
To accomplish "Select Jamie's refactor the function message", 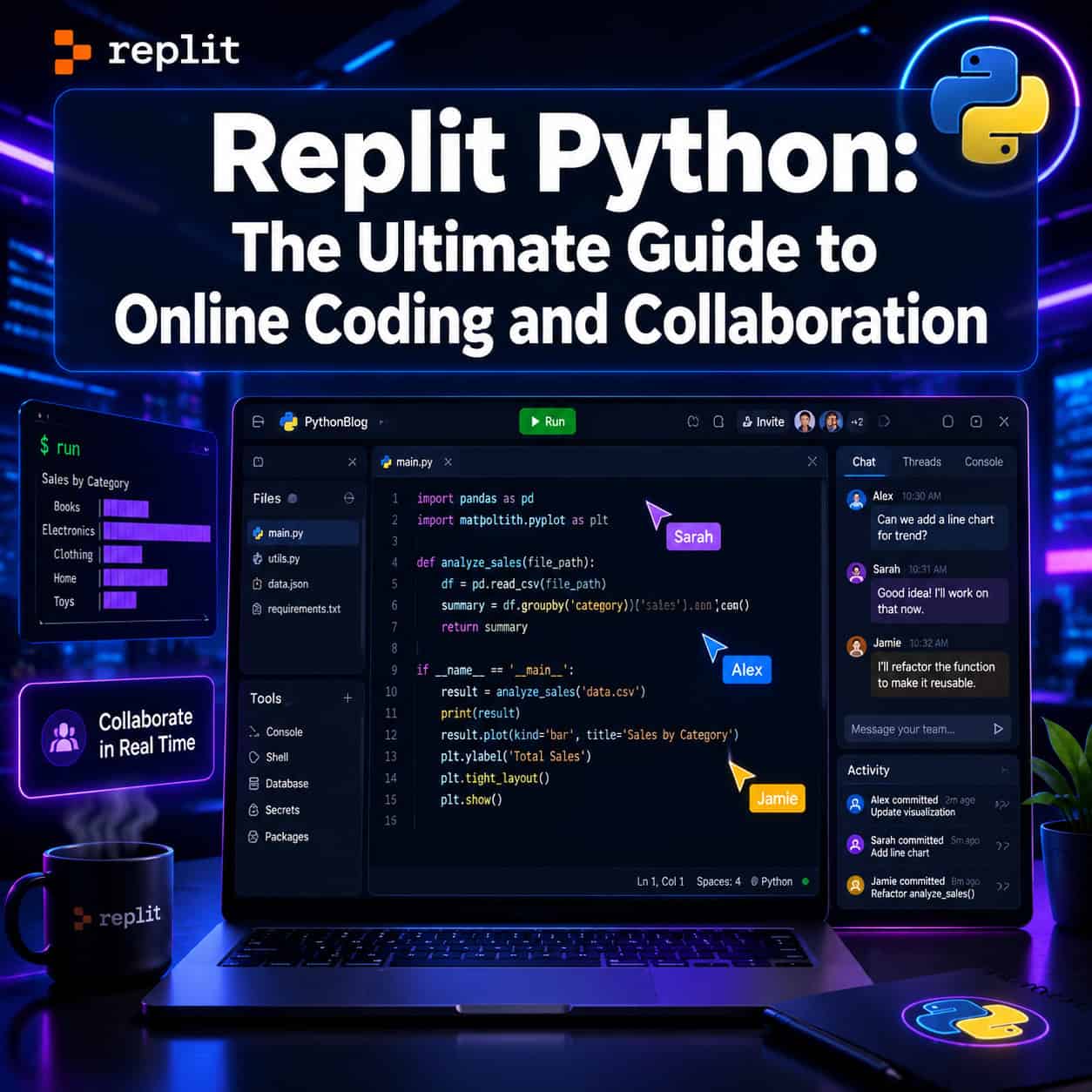I will coord(940,674).
